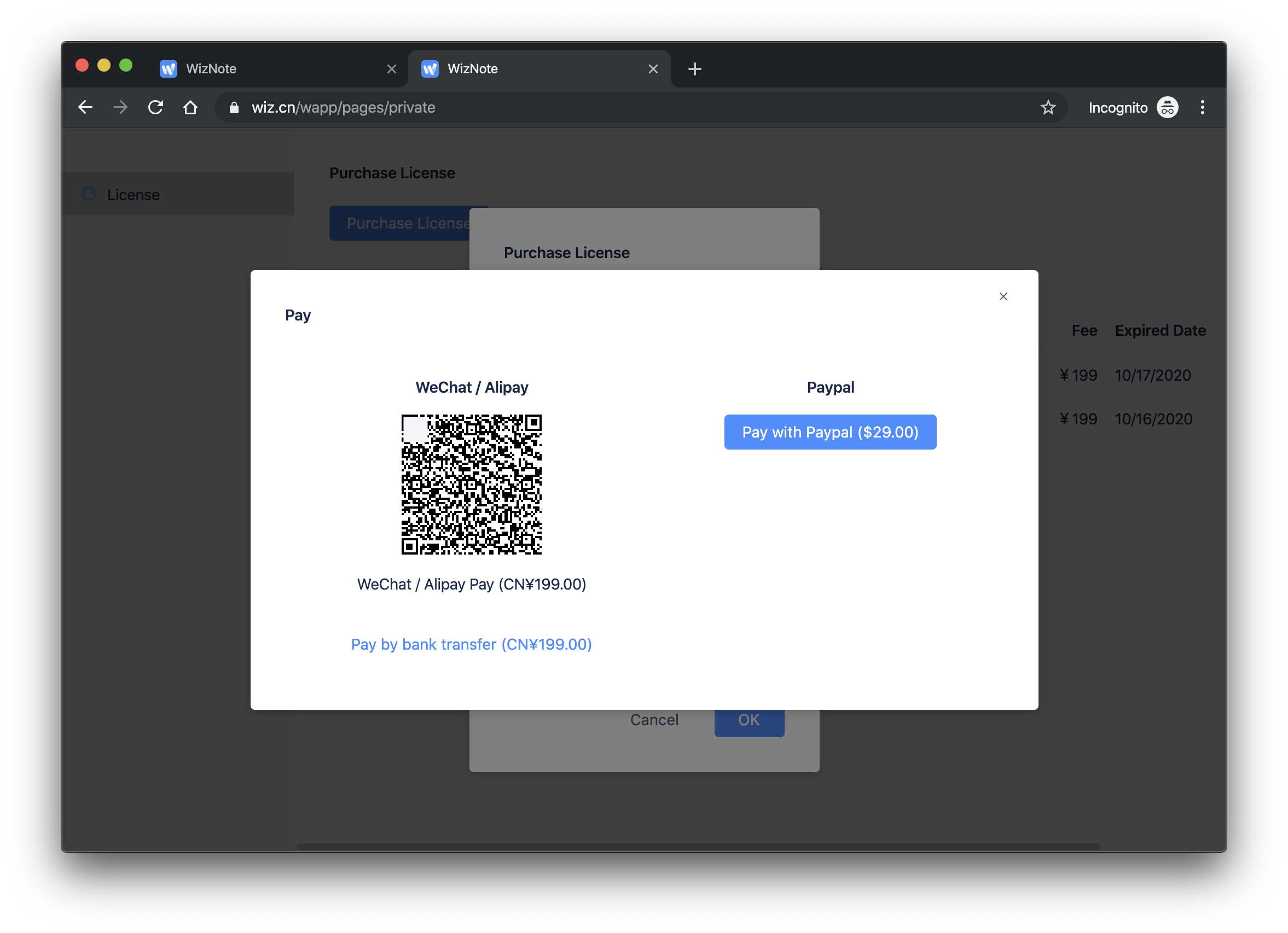Open Chrome three-dot menu
The image size is (1288, 933).
[1202, 107]
